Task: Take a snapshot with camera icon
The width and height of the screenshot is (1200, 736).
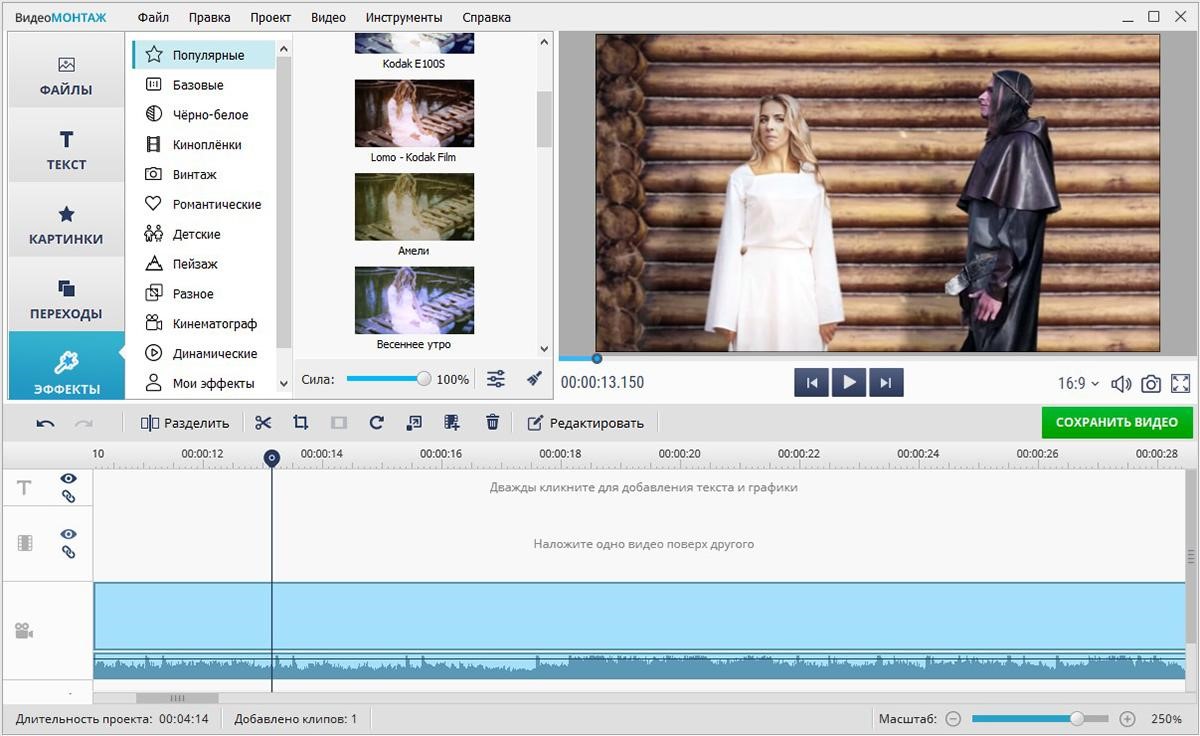Action: [1151, 384]
